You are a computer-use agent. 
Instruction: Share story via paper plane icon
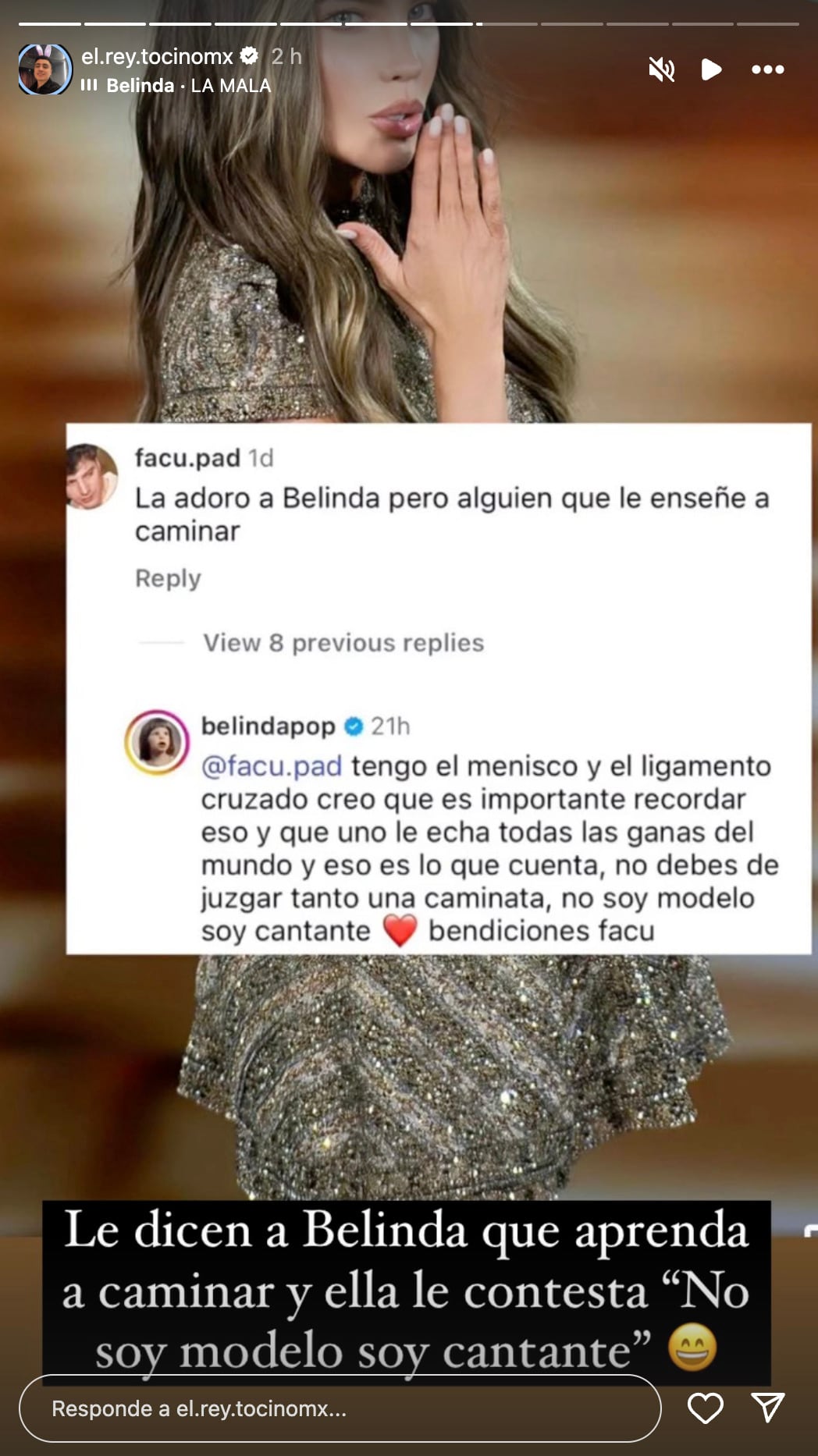click(x=768, y=1408)
